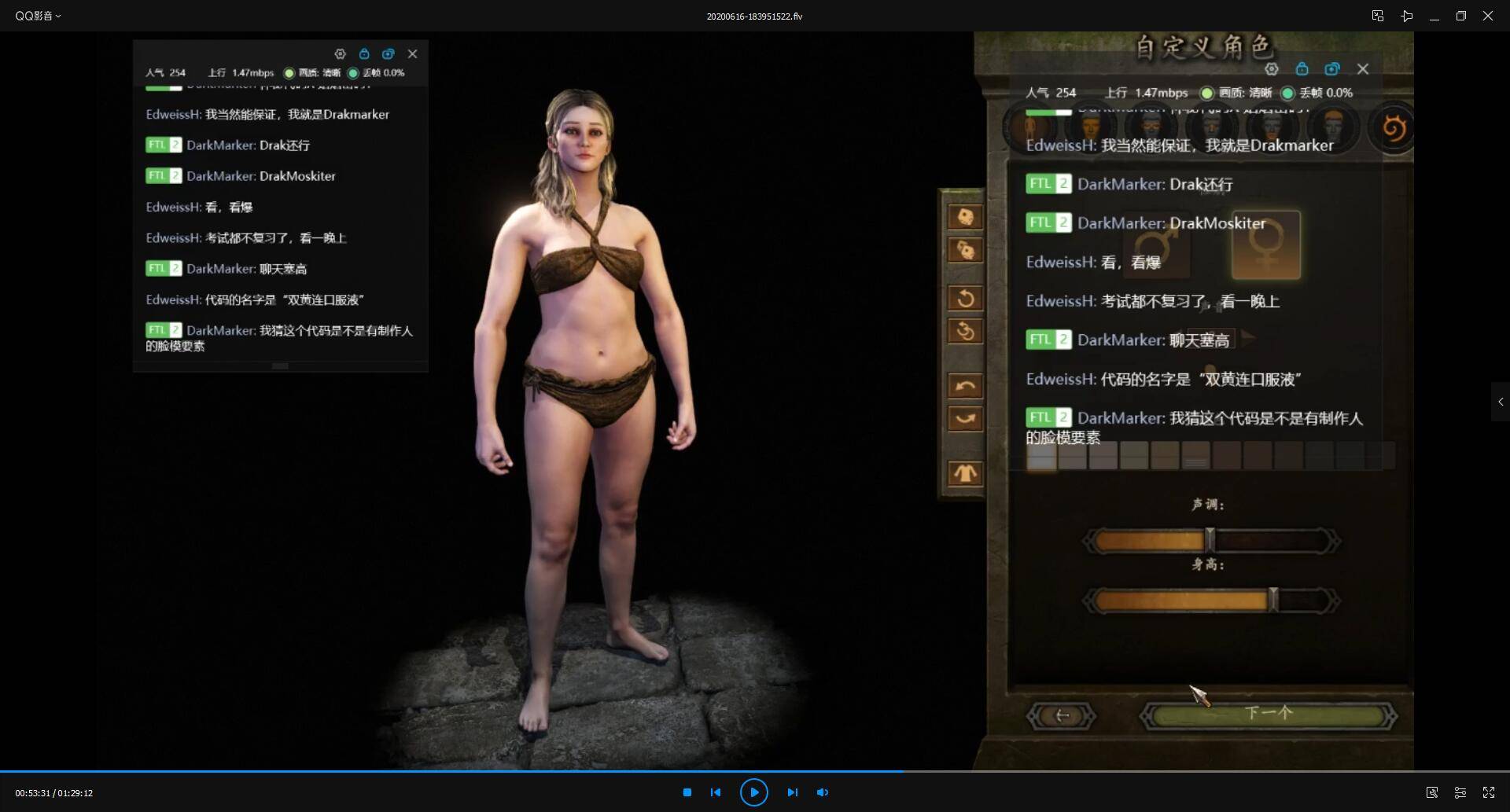Open the mouth face tab

pos(1272,127)
